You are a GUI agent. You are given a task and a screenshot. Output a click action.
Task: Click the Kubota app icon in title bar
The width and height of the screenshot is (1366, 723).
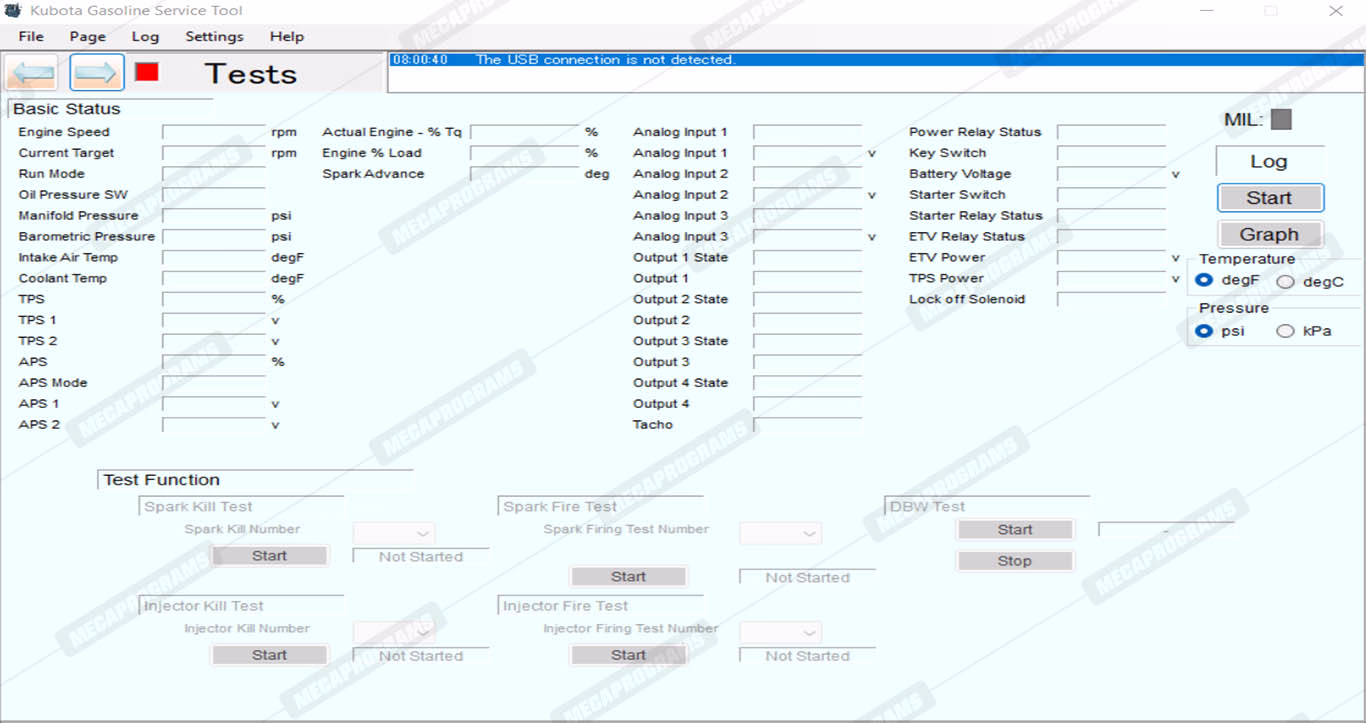coord(13,11)
